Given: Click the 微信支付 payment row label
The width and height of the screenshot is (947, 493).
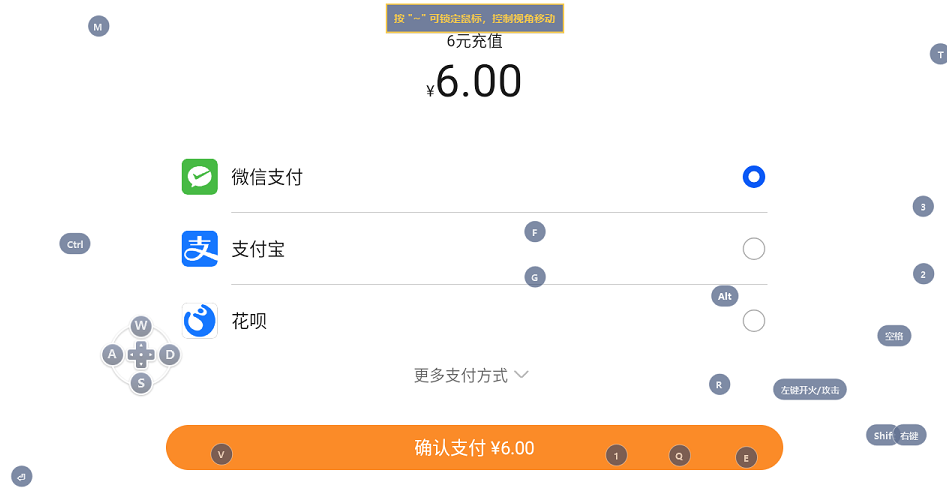Looking at the screenshot, I should 267,177.
